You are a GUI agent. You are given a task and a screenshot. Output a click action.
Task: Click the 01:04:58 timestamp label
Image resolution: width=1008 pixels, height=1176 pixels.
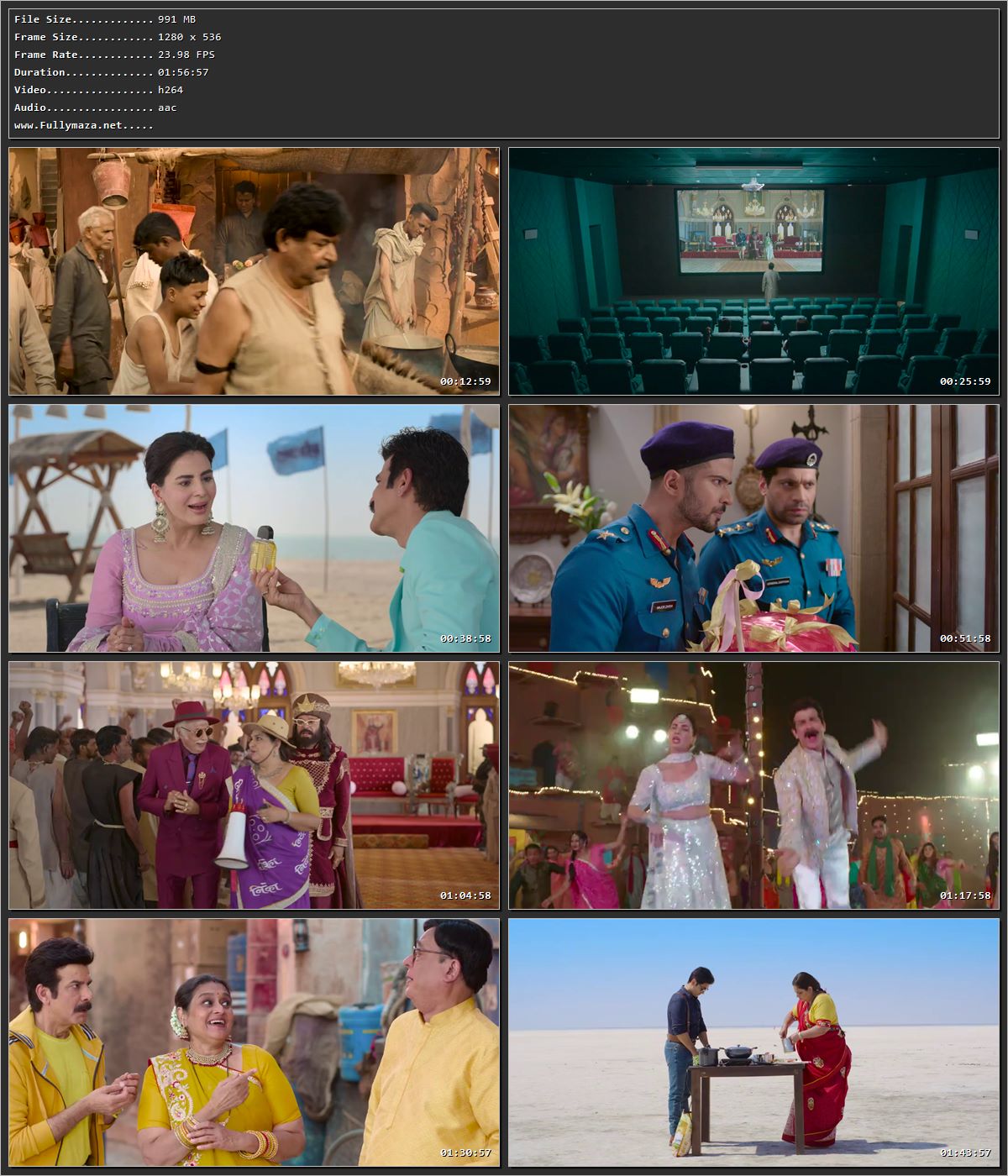(x=465, y=895)
